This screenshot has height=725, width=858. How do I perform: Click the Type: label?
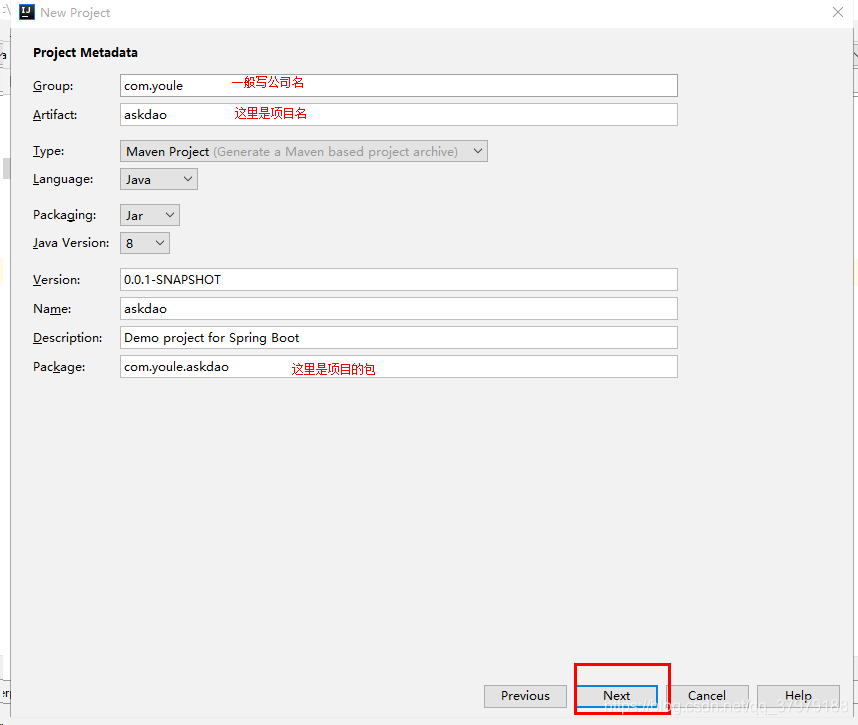tap(49, 151)
